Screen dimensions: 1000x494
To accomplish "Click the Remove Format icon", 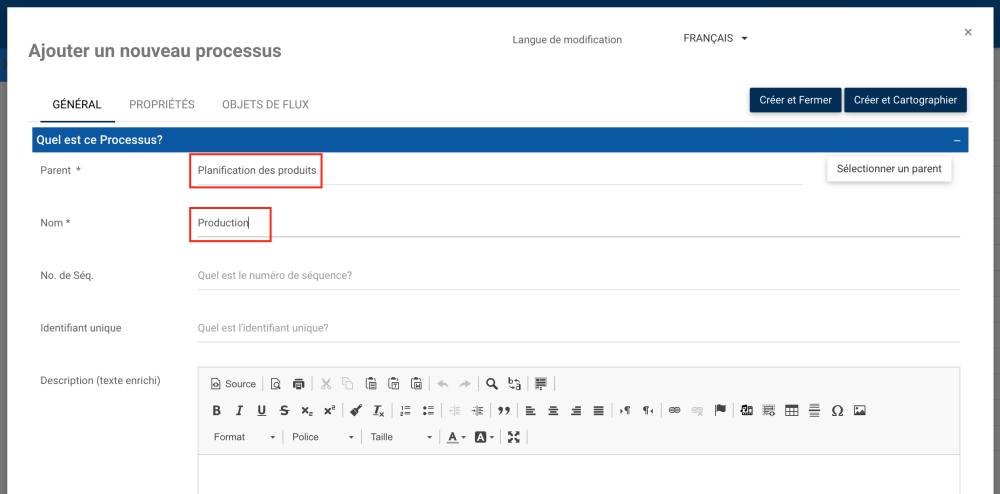I will tap(378, 410).
